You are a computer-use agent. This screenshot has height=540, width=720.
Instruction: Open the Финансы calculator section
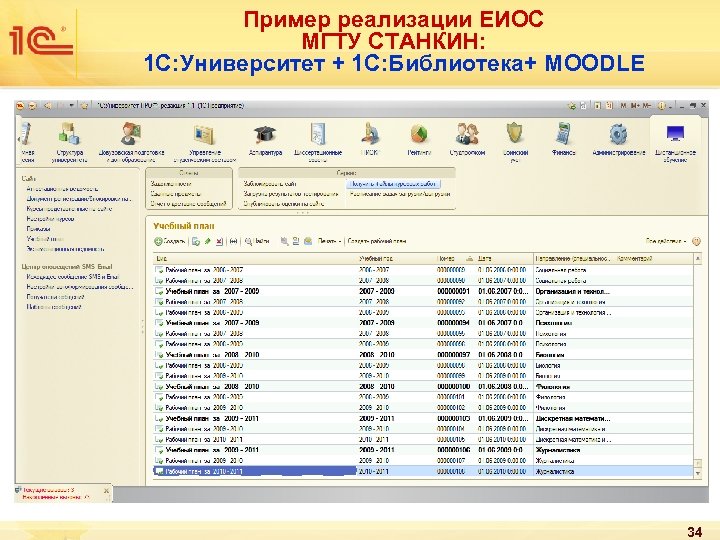click(563, 141)
